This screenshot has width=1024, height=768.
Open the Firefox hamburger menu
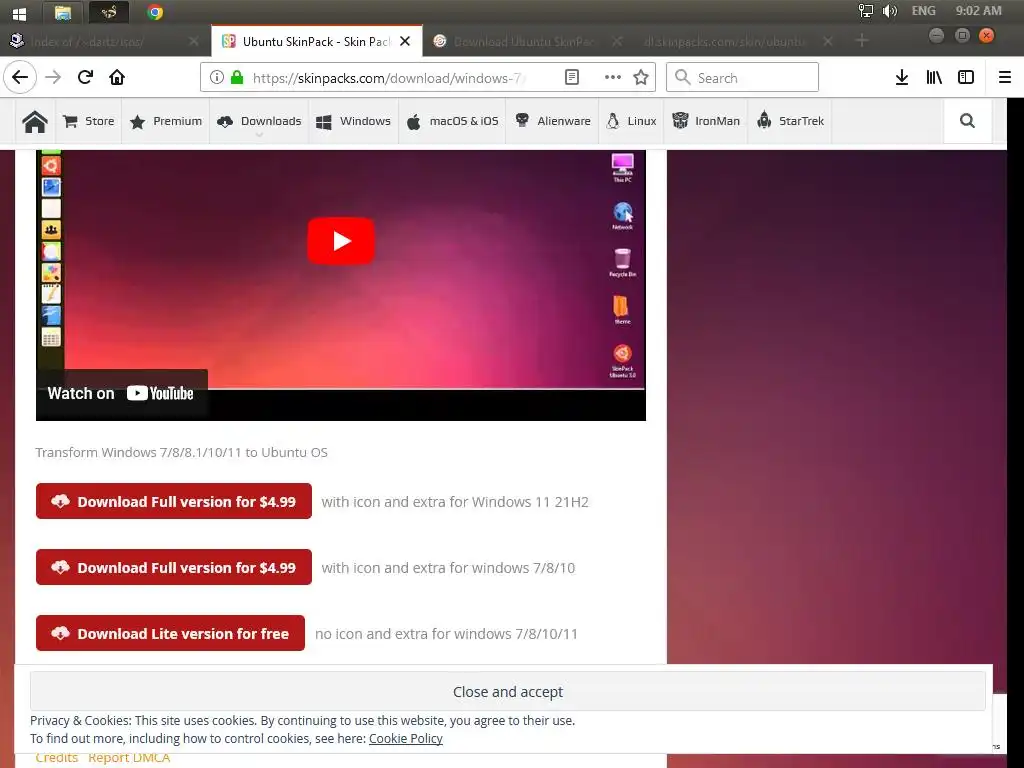click(1005, 77)
